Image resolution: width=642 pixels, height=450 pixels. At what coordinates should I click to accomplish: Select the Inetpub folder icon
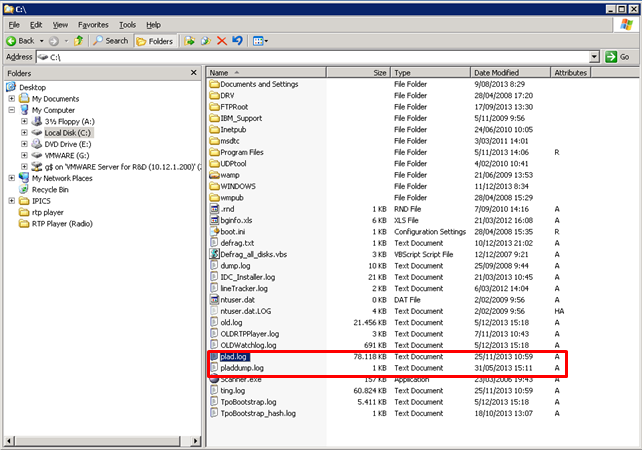(x=215, y=130)
